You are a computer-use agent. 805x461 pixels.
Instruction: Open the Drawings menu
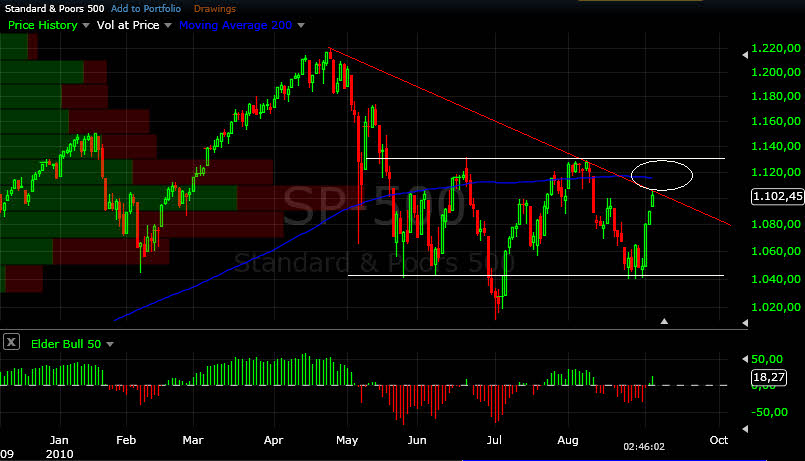pos(215,9)
